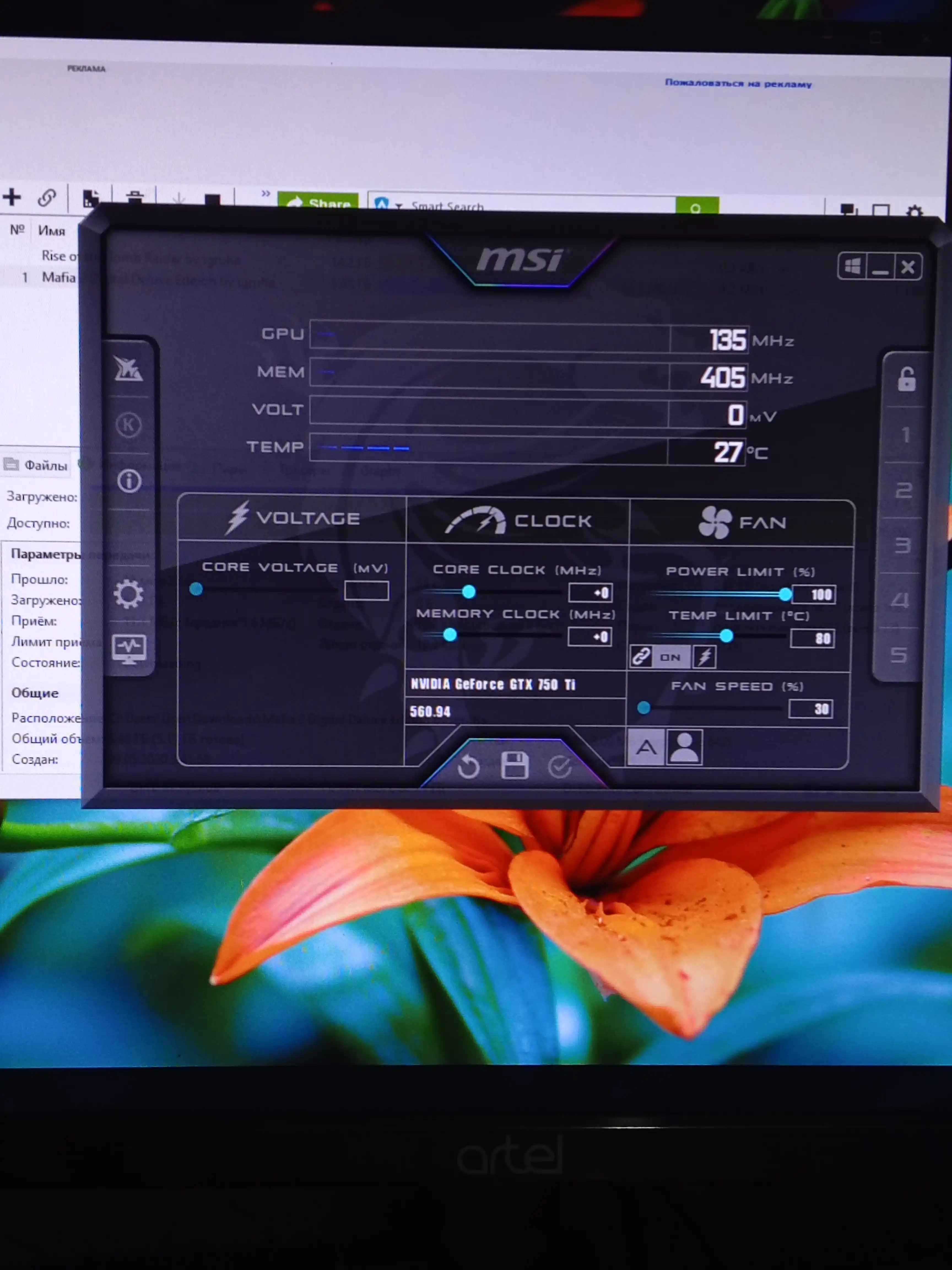Click the core clock slider handle
The width and height of the screenshot is (952, 1270).
pos(469,591)
